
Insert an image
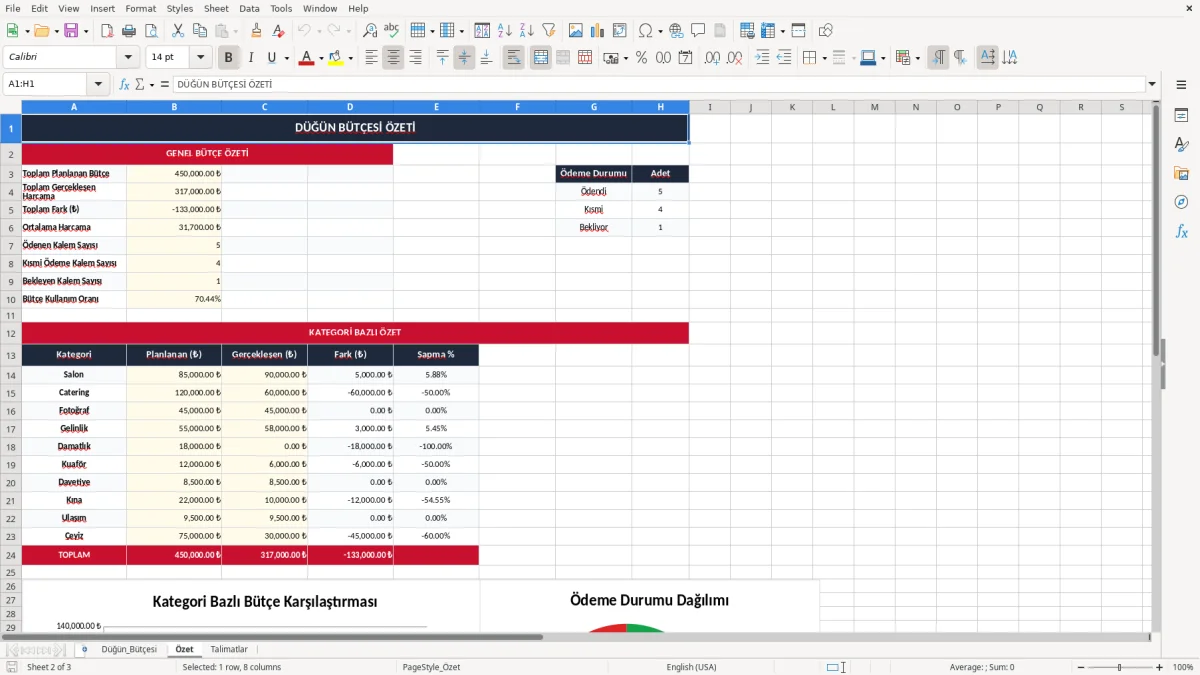(x=576, y=31)
